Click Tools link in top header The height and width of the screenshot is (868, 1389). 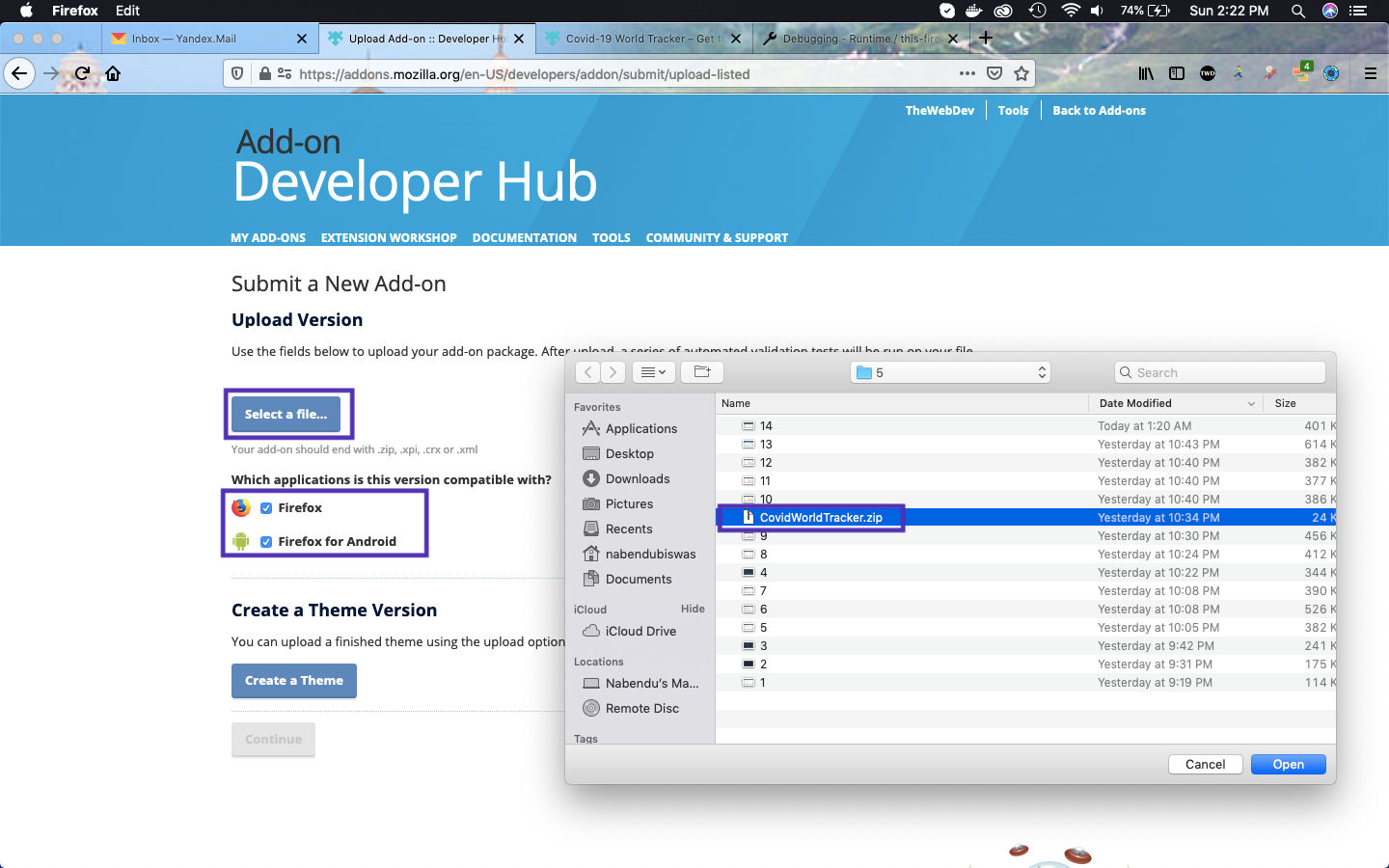(1013, 110)
